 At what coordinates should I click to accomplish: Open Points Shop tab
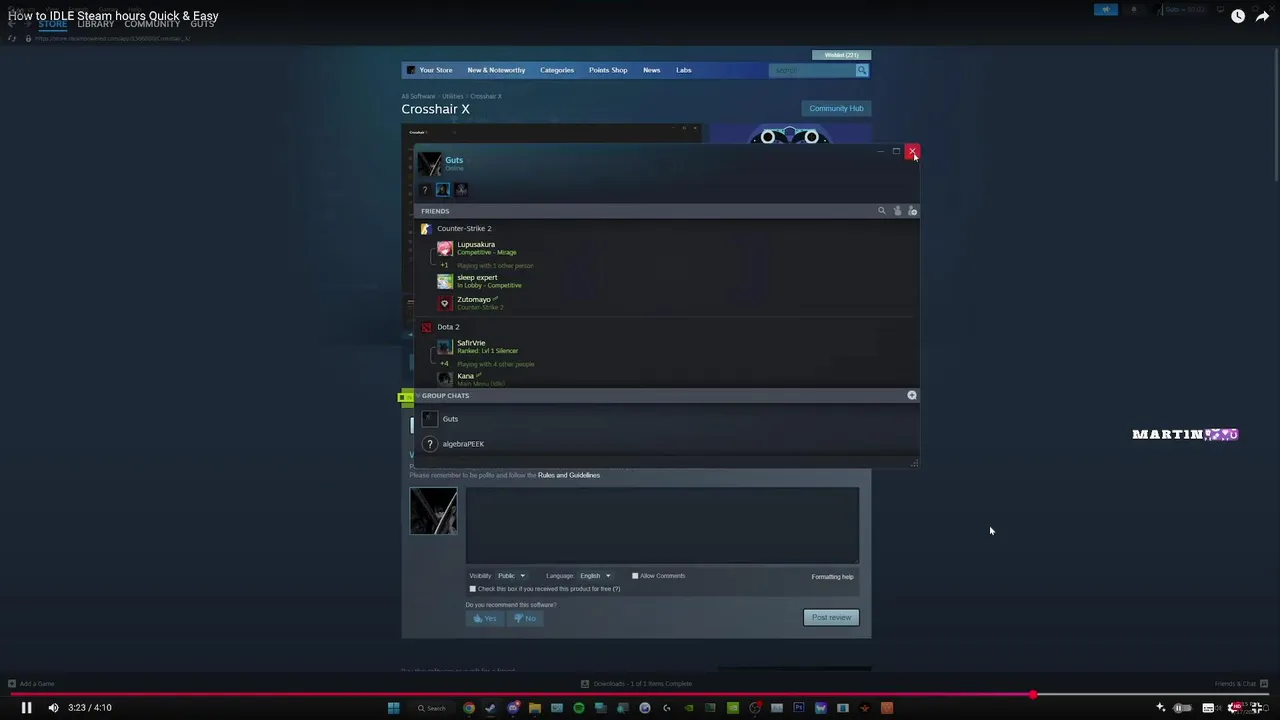point(608,70)
